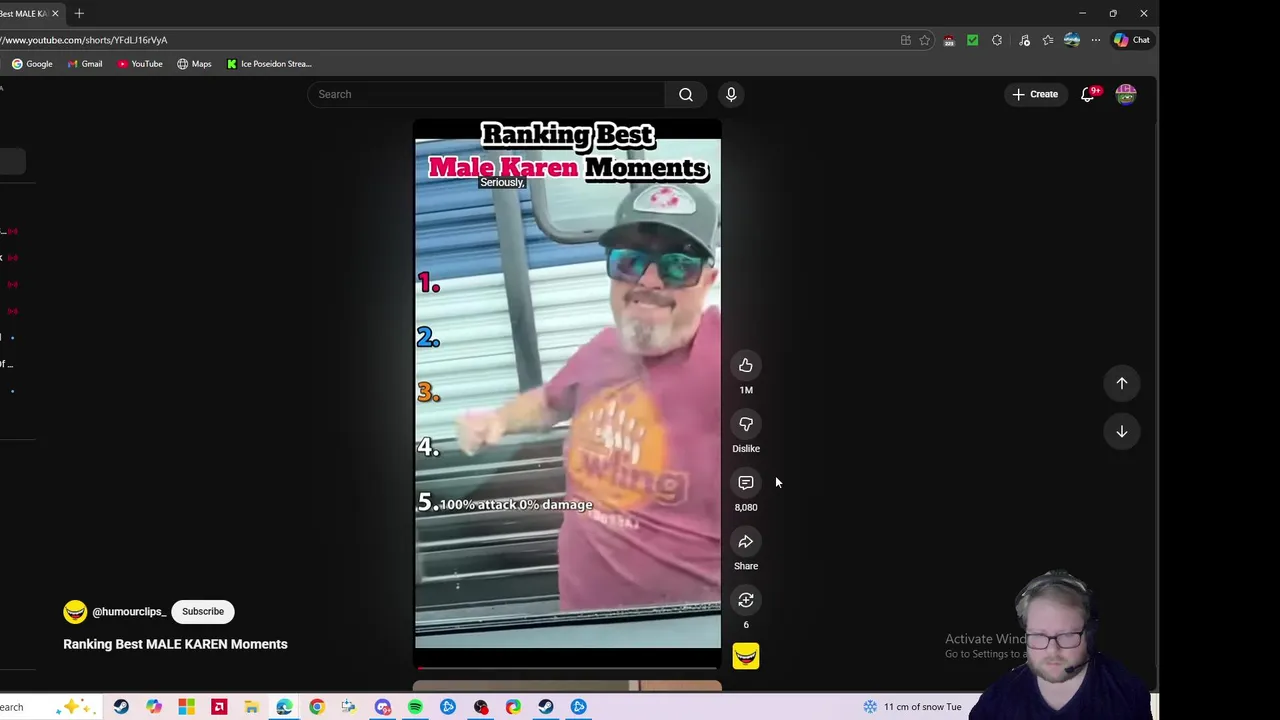Open the Microsoft Store taskbar icon
1280x720 pixels.
[x=186, y=707]
